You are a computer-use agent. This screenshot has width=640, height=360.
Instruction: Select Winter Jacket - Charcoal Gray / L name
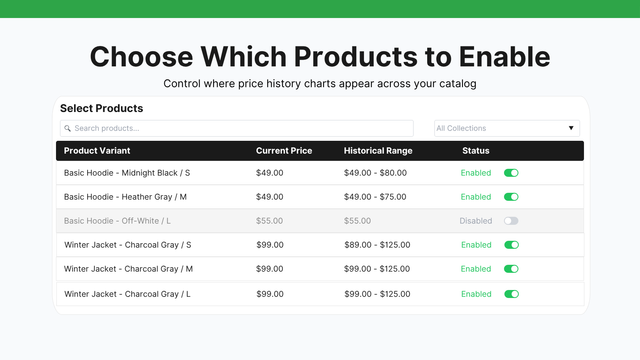point(127,294)
